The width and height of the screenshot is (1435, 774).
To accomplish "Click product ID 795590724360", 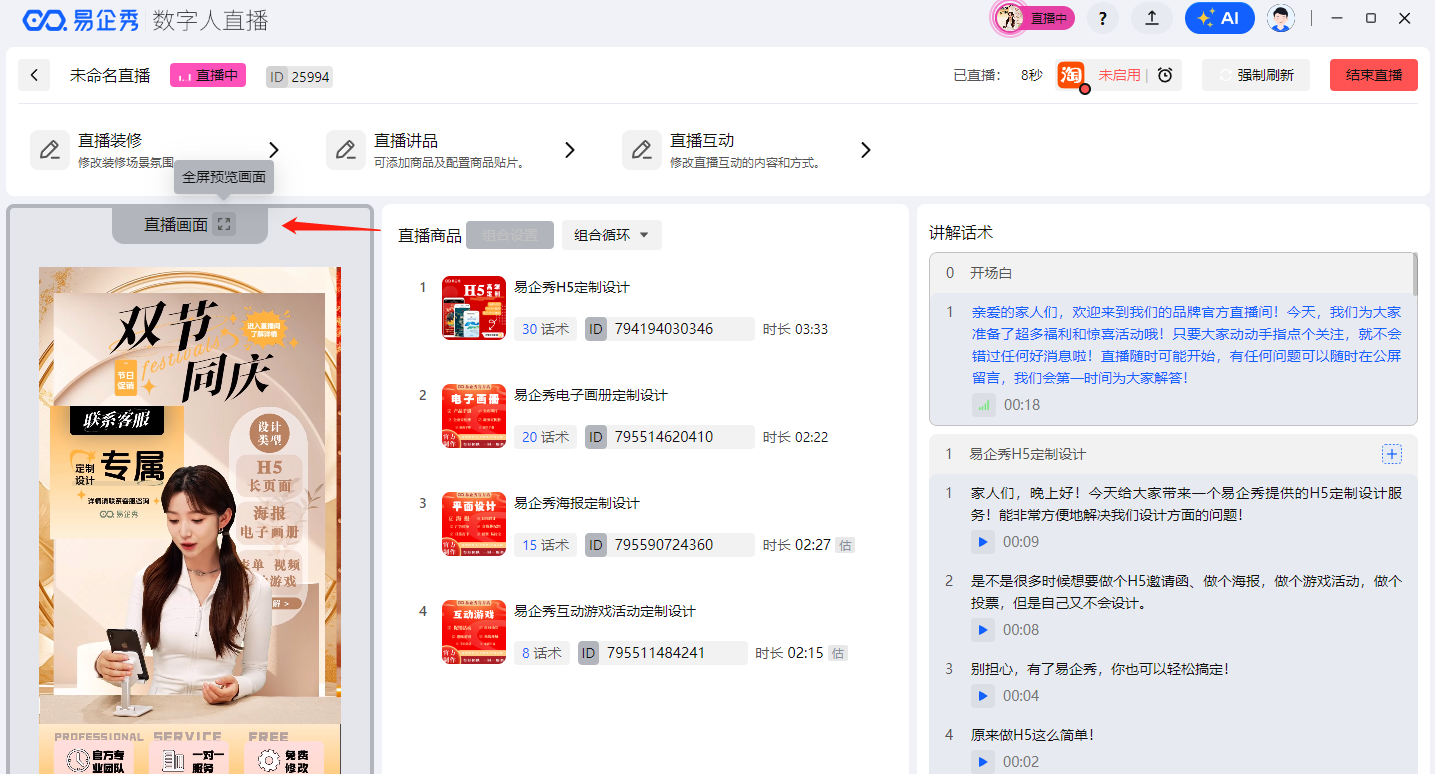I will coord(670,545).
